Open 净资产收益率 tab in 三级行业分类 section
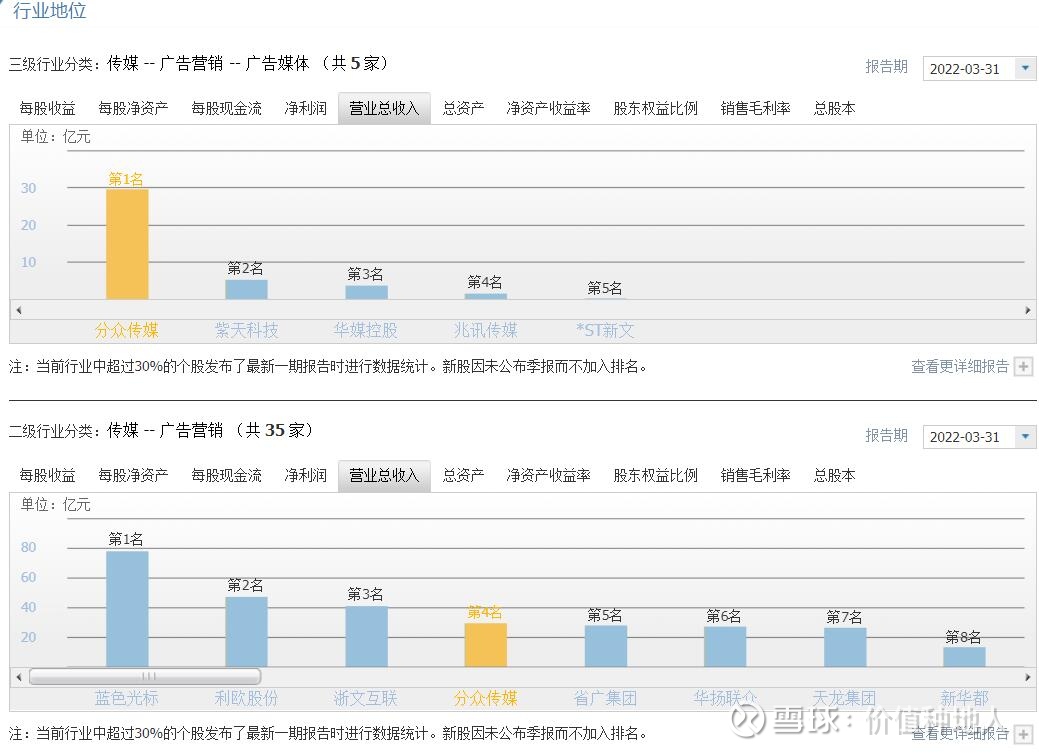Screen dimensions: 1039x753 coord(548,108)
